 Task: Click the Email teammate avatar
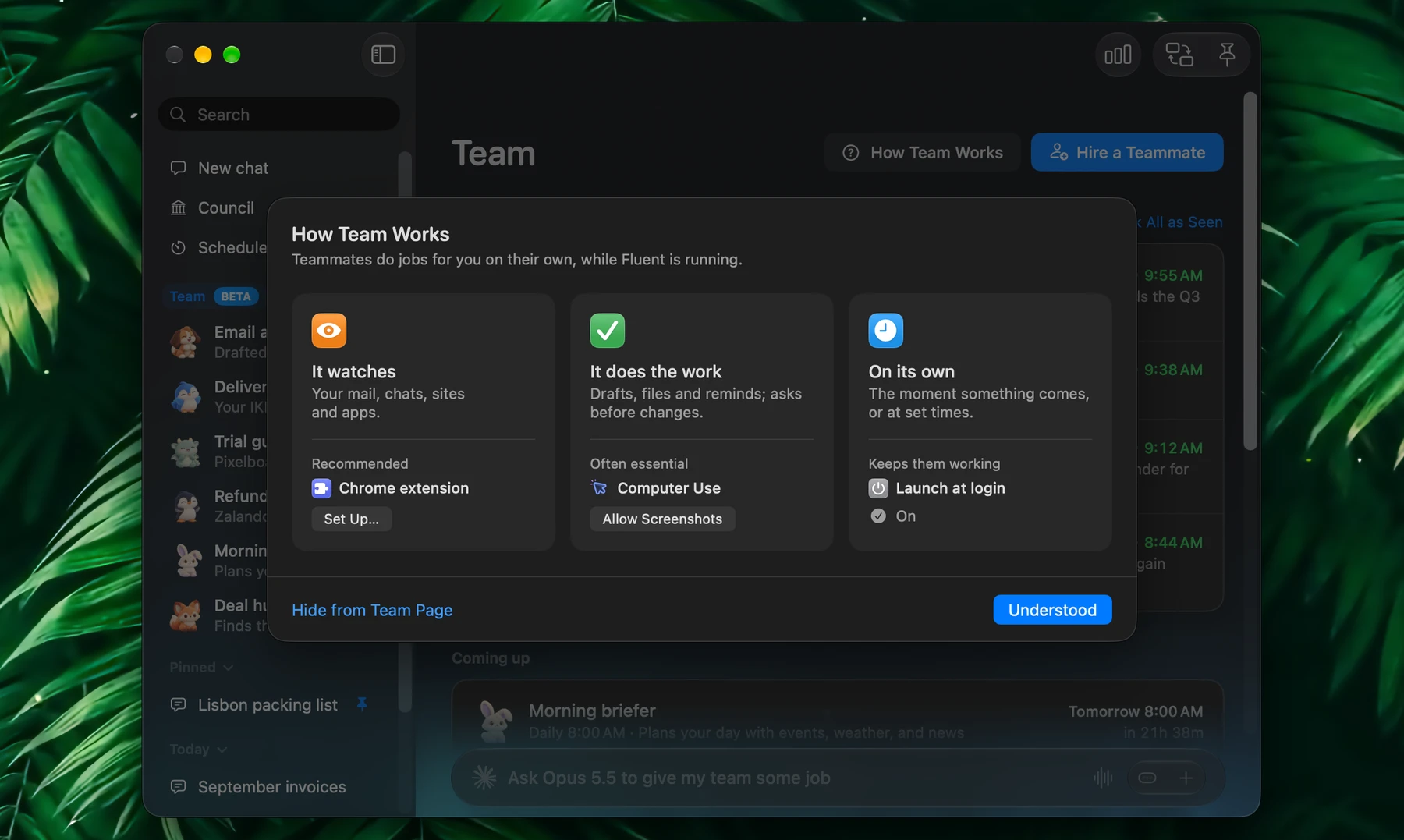coord(186,342)
